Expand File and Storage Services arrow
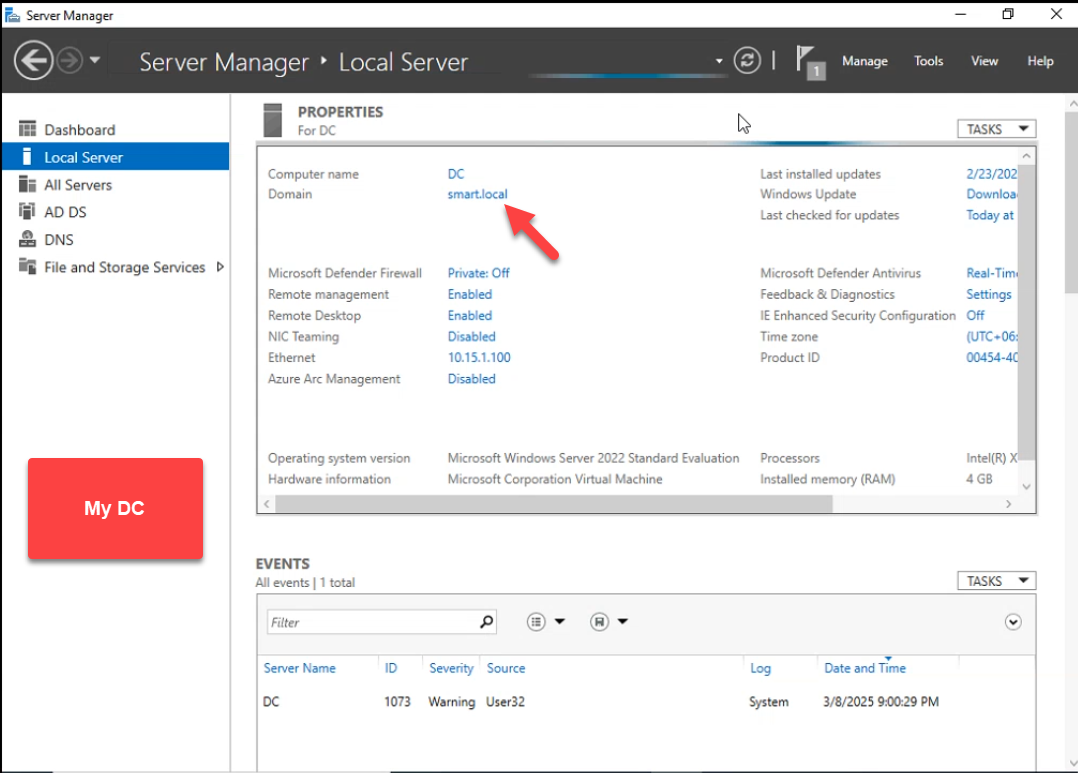Screen dimensions: 1078x773 point(220,267)
